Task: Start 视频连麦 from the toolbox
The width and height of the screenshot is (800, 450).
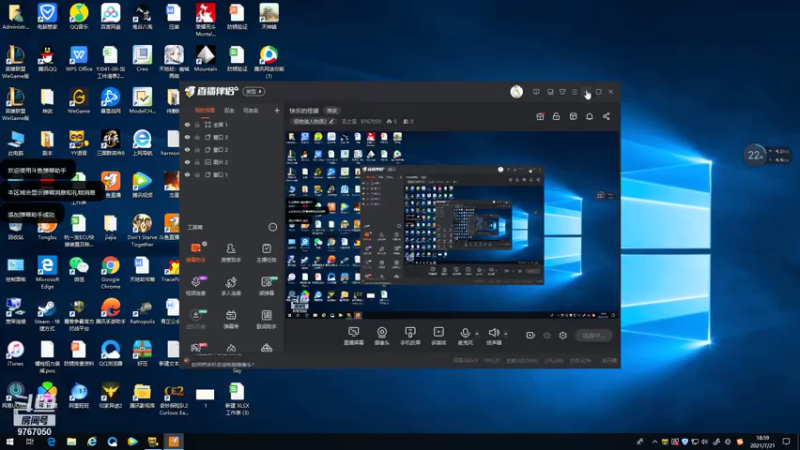Action: coord(196,286)
